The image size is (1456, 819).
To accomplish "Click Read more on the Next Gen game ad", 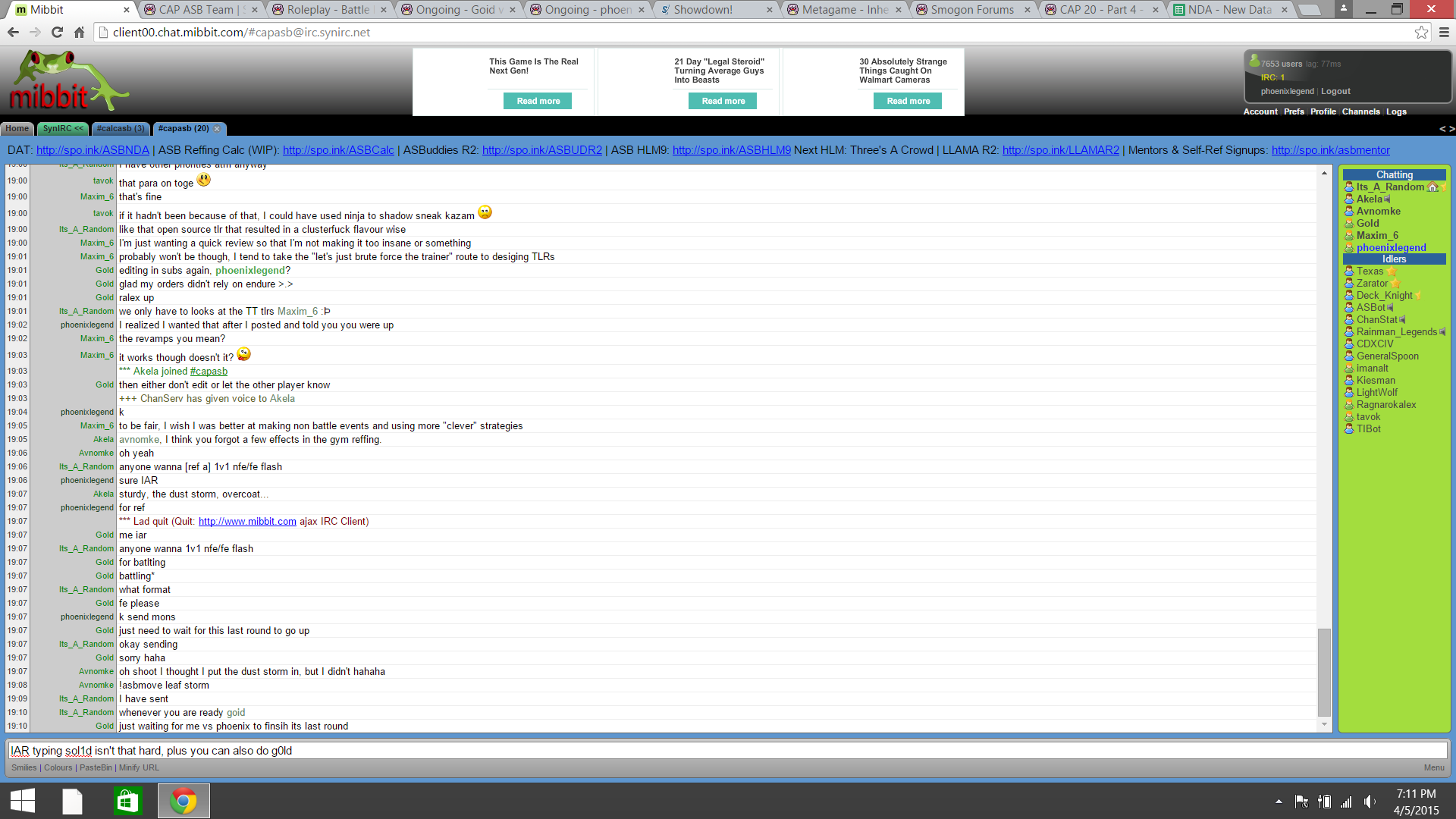I will 538,101.
